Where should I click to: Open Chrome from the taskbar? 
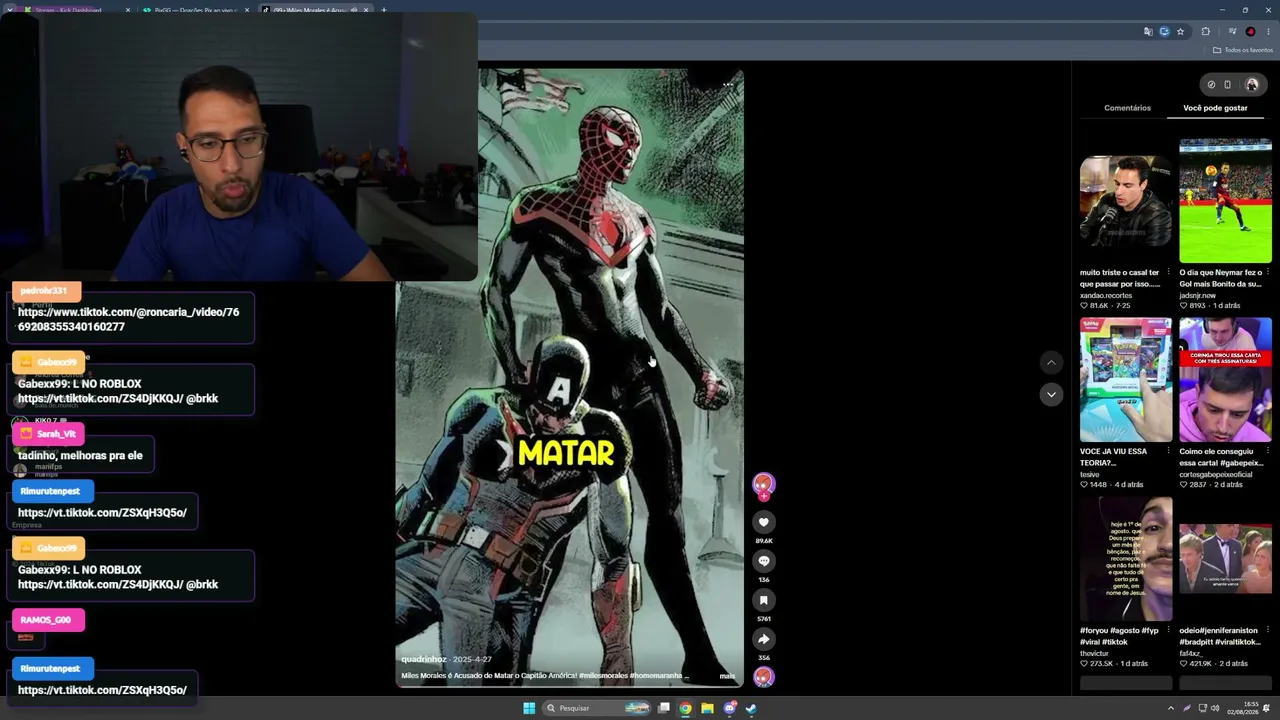[x=685, y=708]
